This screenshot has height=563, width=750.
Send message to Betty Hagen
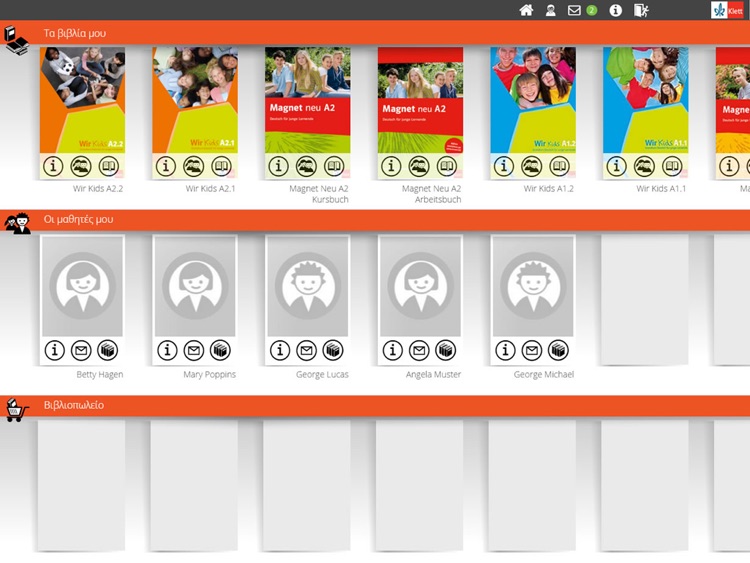click(81, 351)
